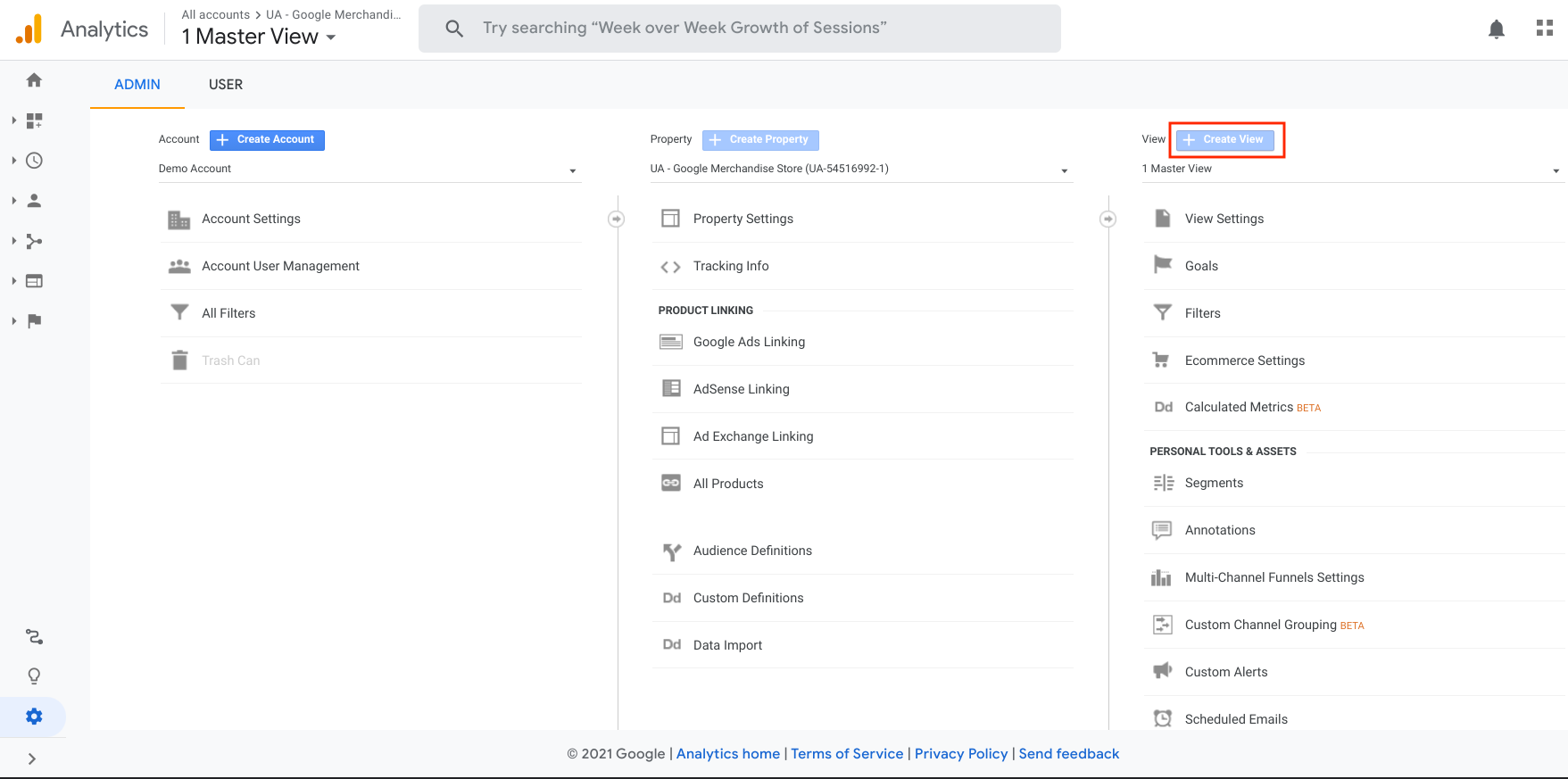Switch to the USER tab
This screenshot has height=779, width=1568.
[226, 85]
